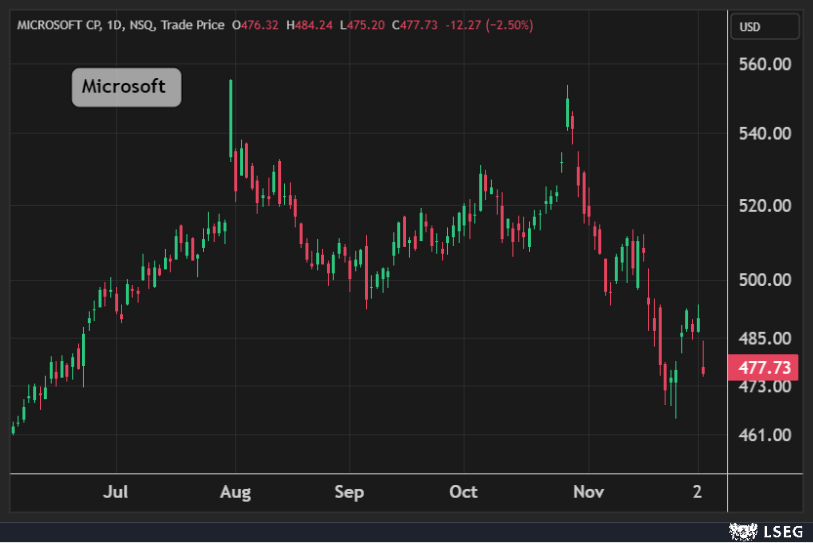Click the 461.00 price axis label
The width and height of the screenshot is (813, 543).
click(x=764, y=435)
